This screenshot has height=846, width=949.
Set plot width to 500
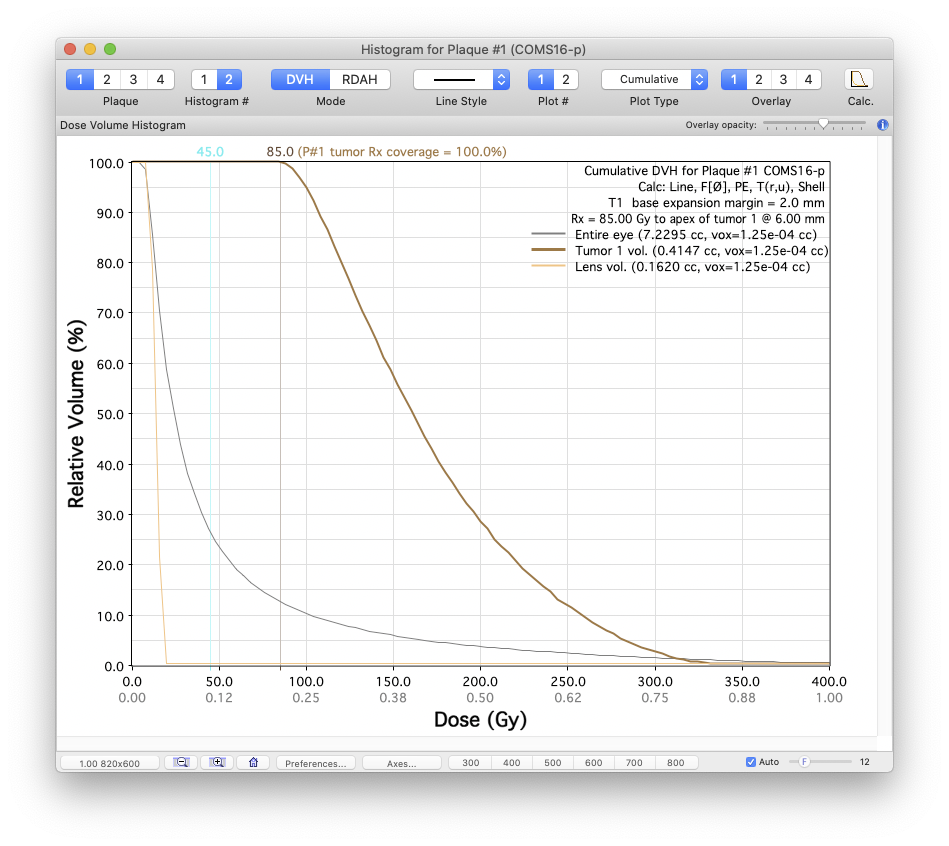552,763
